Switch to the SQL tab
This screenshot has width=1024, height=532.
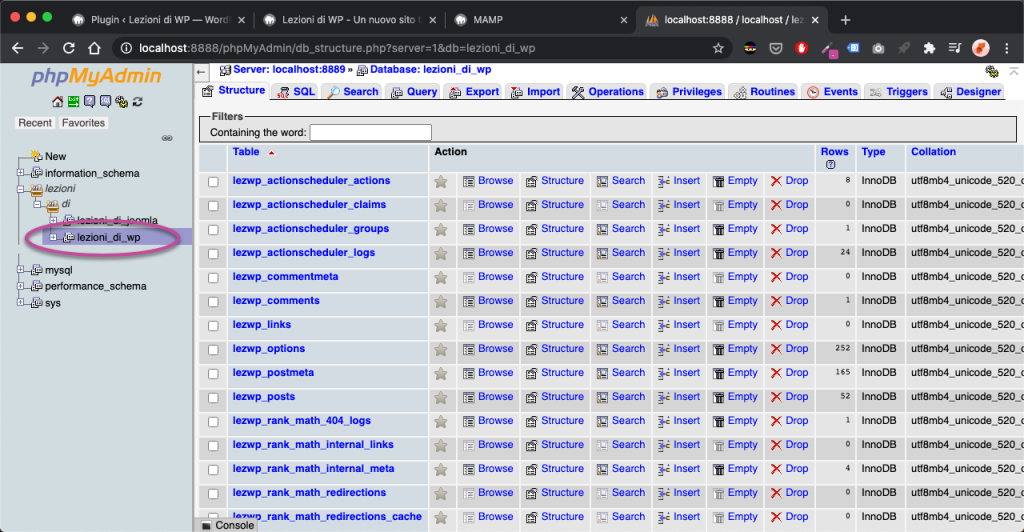click(x=296, y=92)
